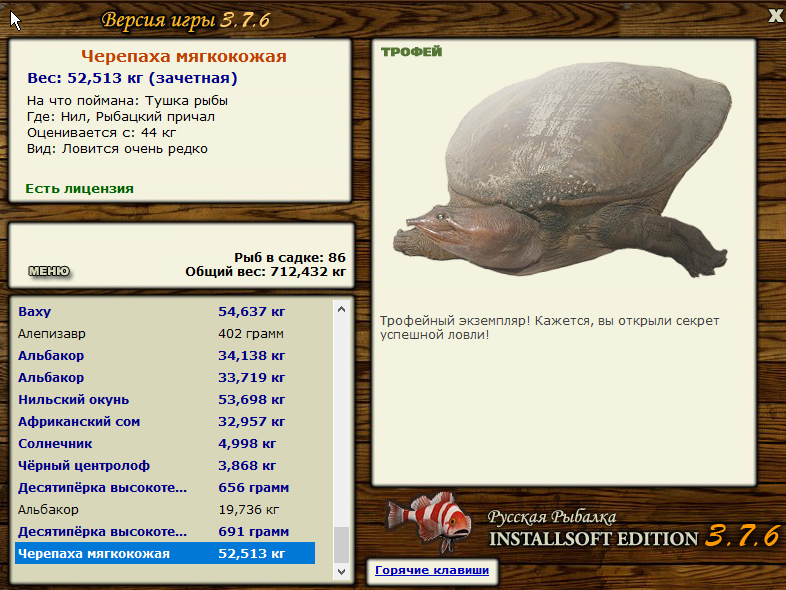
Task: Click the Вид: Ловится очень редко line
Action: 117,149
